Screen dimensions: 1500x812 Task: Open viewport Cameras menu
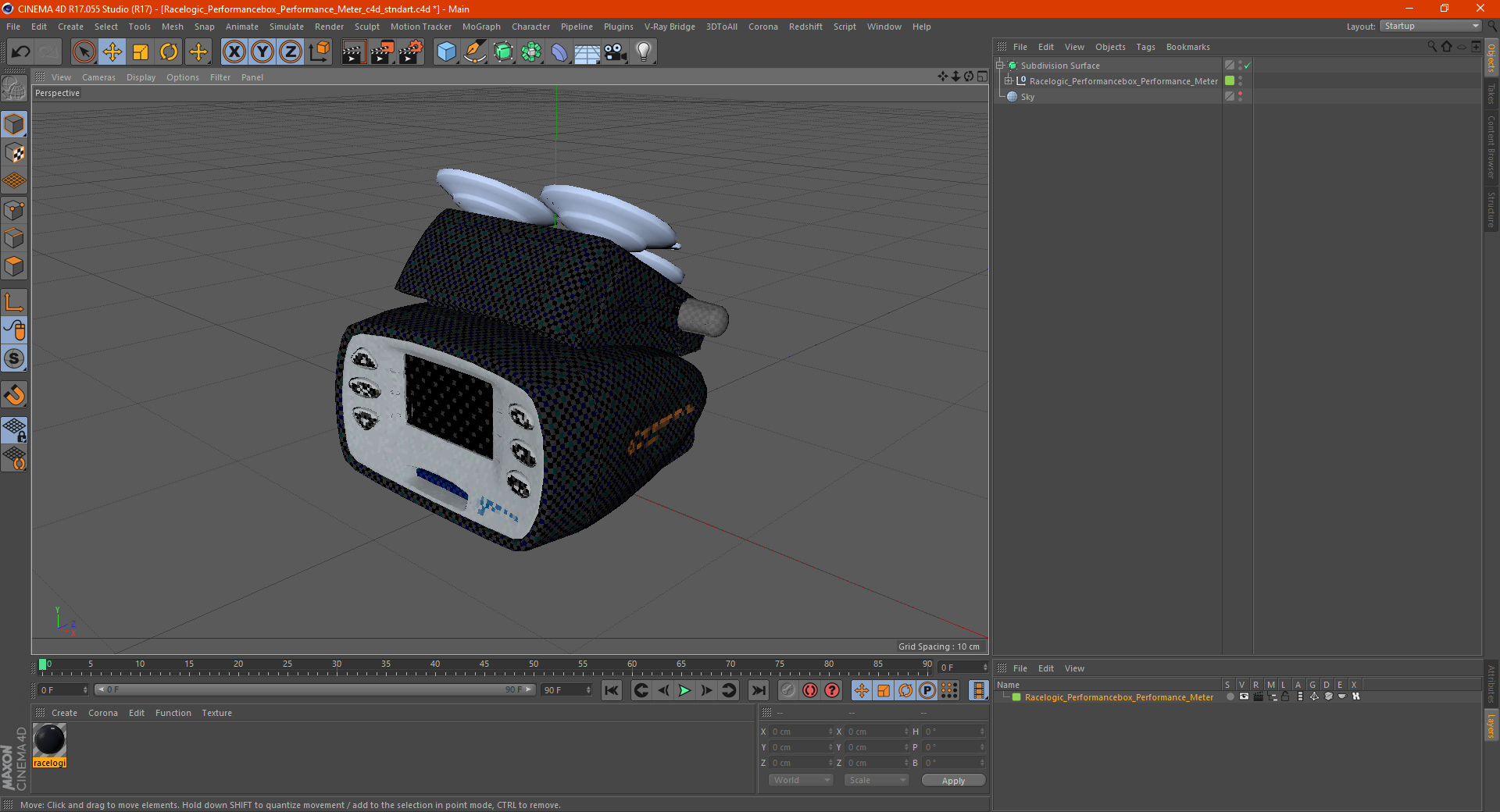pos(98,77)
